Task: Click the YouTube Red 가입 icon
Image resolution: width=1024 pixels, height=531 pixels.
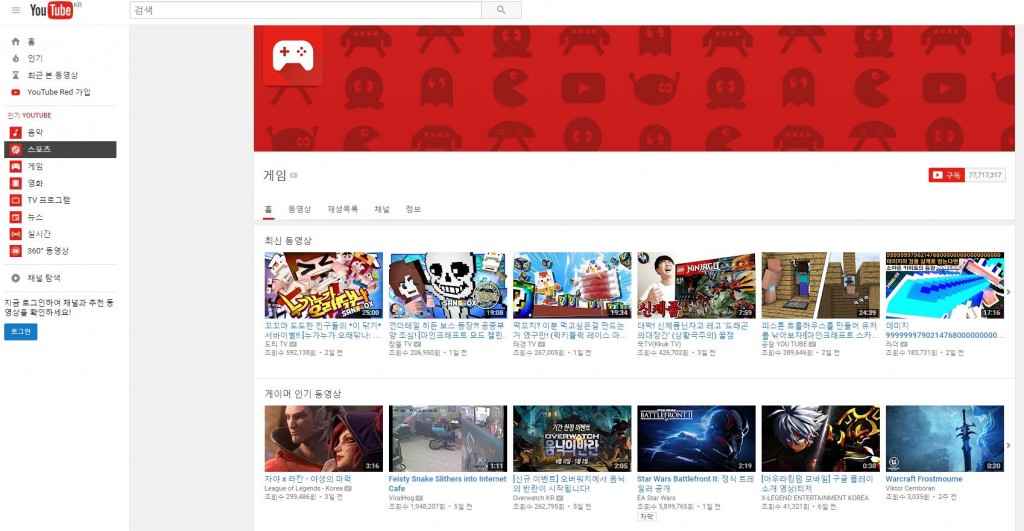Action: (16, 92)
